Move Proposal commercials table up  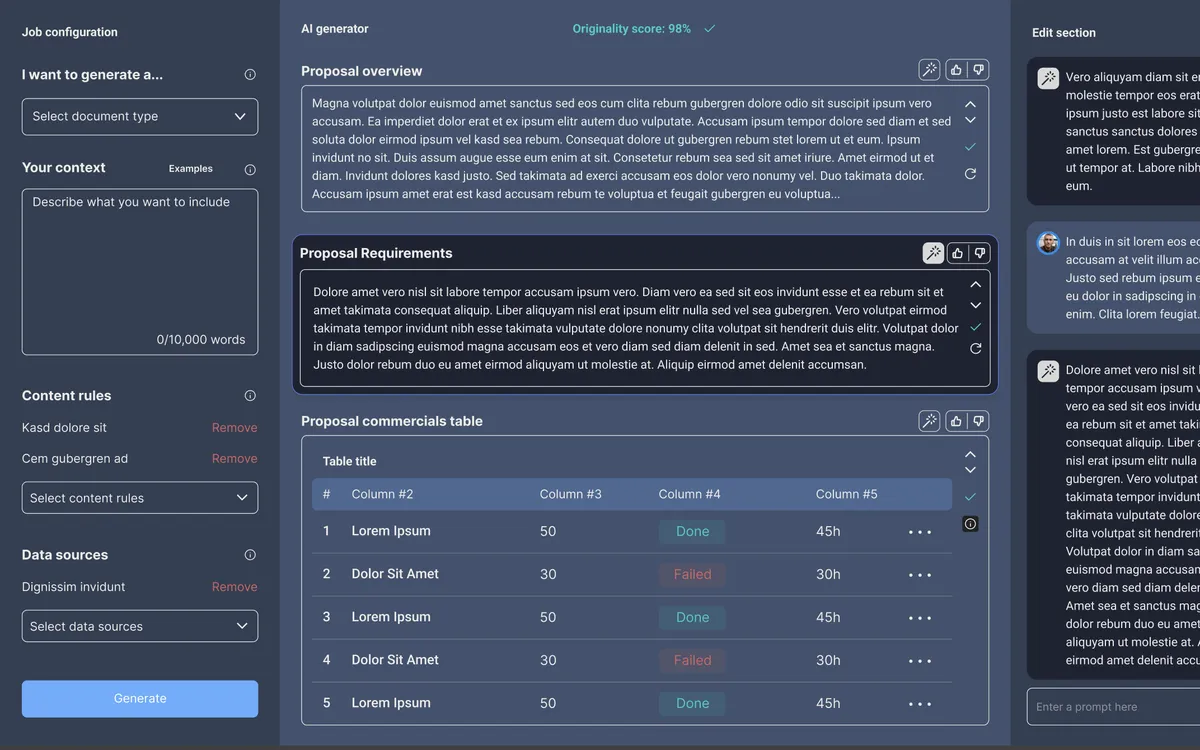coord(970,454)
